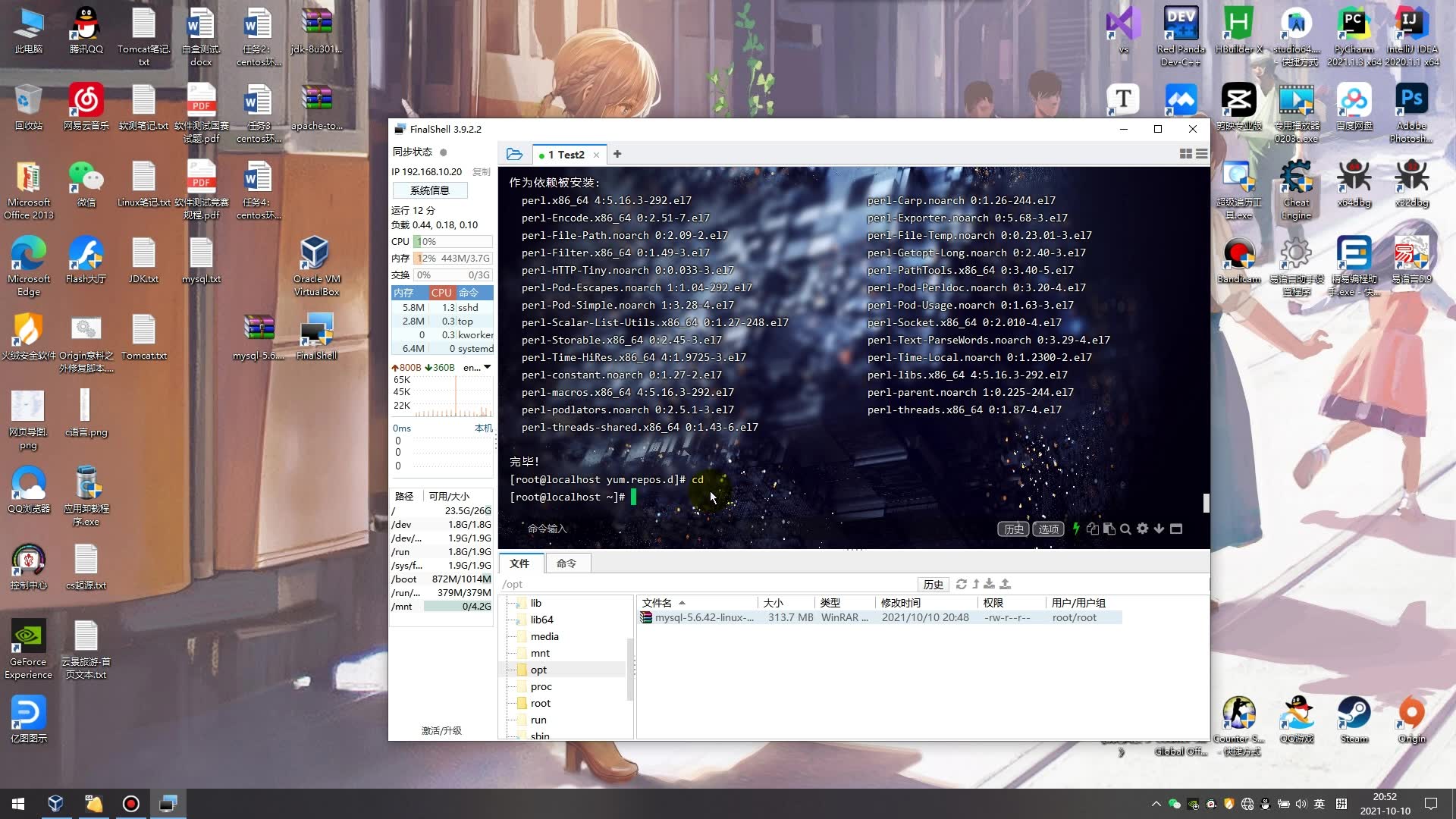Sort files by 用户/用户组 column
The height and width of the screenshot is (819, 1456).
point(1084,603)
